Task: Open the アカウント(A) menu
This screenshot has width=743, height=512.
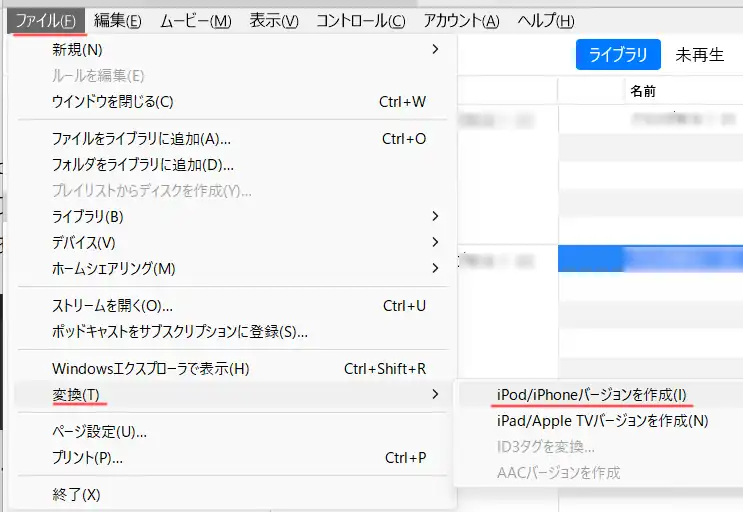Action: point(461,20)
